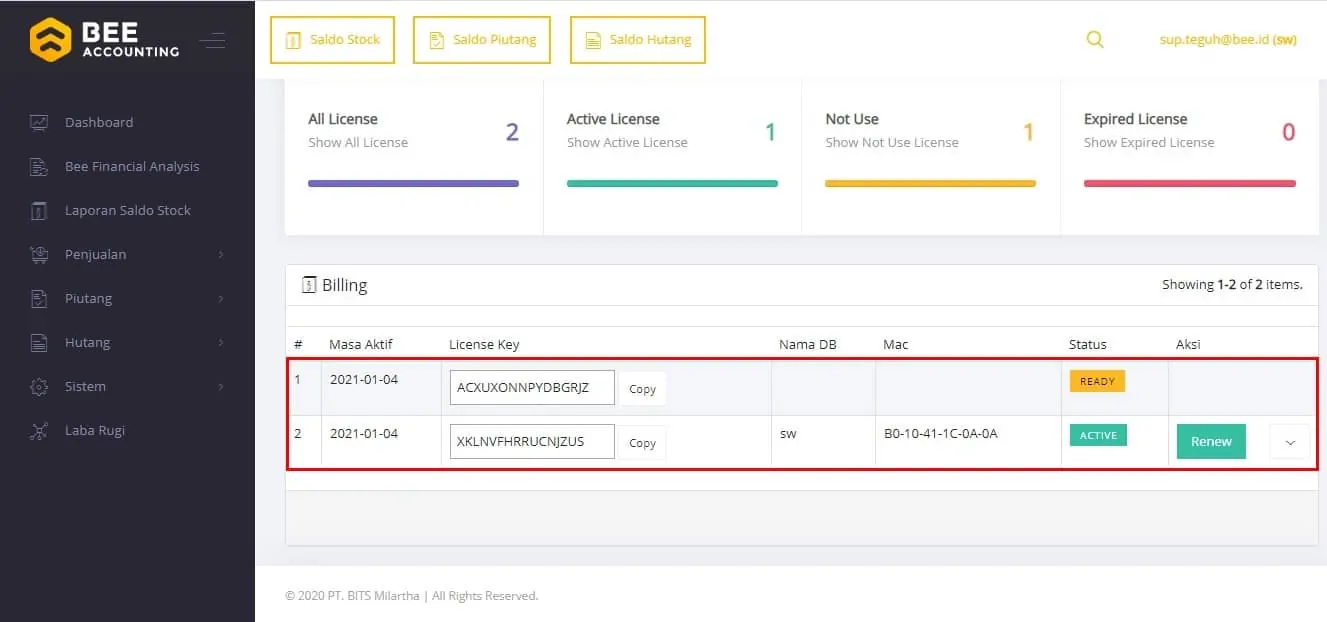Open the Saldo Stock shortcut

click(332, 40)
